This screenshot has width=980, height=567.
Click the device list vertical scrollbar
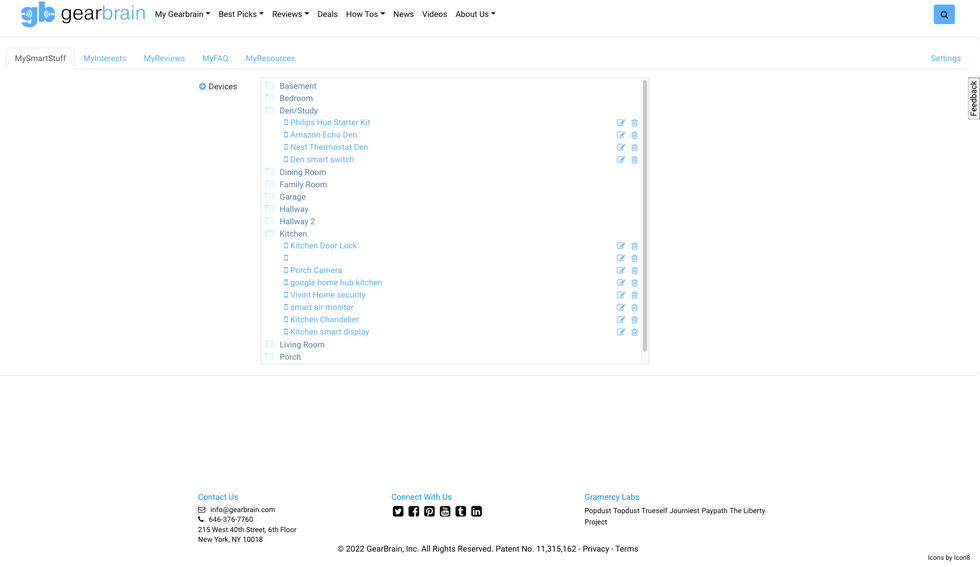pyautogui.click(x=645, y=216)
